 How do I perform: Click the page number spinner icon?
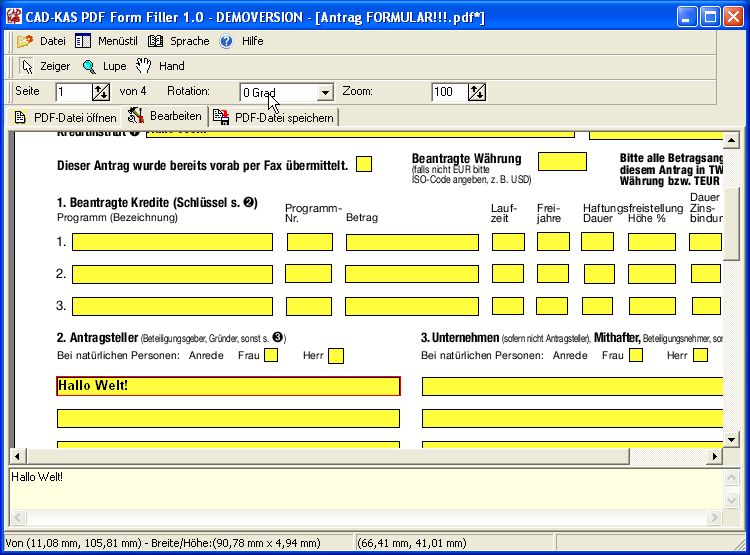click(x=100, y=92)
